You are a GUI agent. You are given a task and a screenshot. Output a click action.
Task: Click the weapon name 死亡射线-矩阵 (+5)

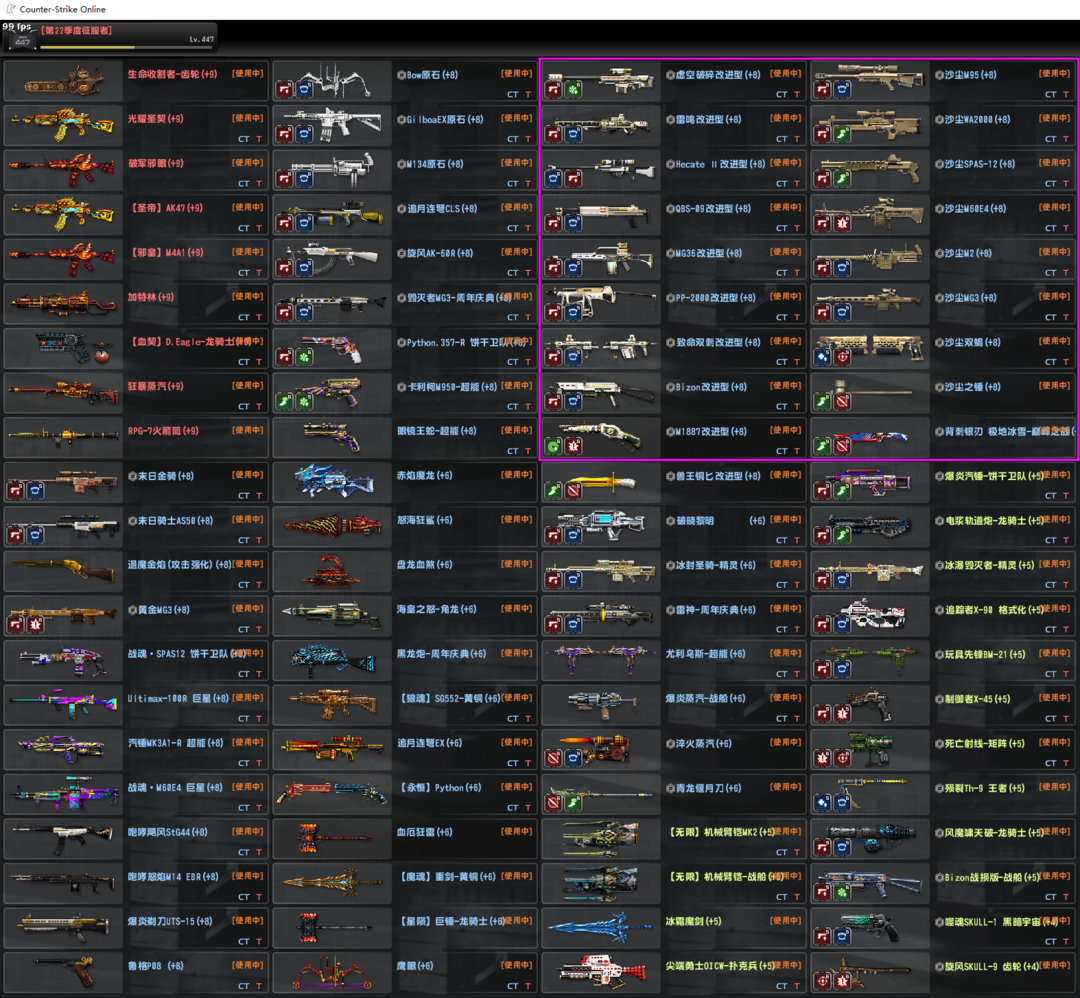click(984, 743)
